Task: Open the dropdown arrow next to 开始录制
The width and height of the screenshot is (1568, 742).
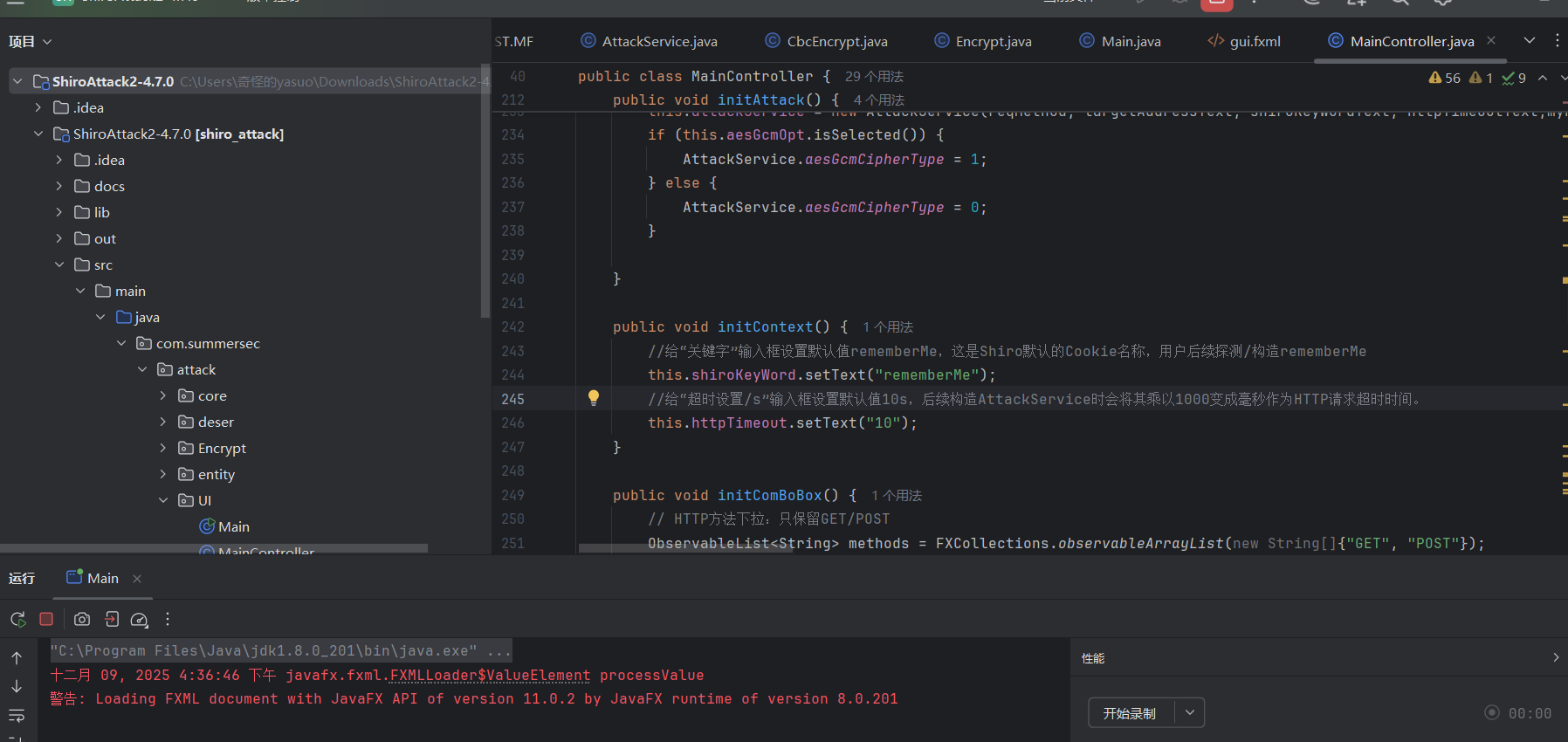Action: [x=1189, y=712]
